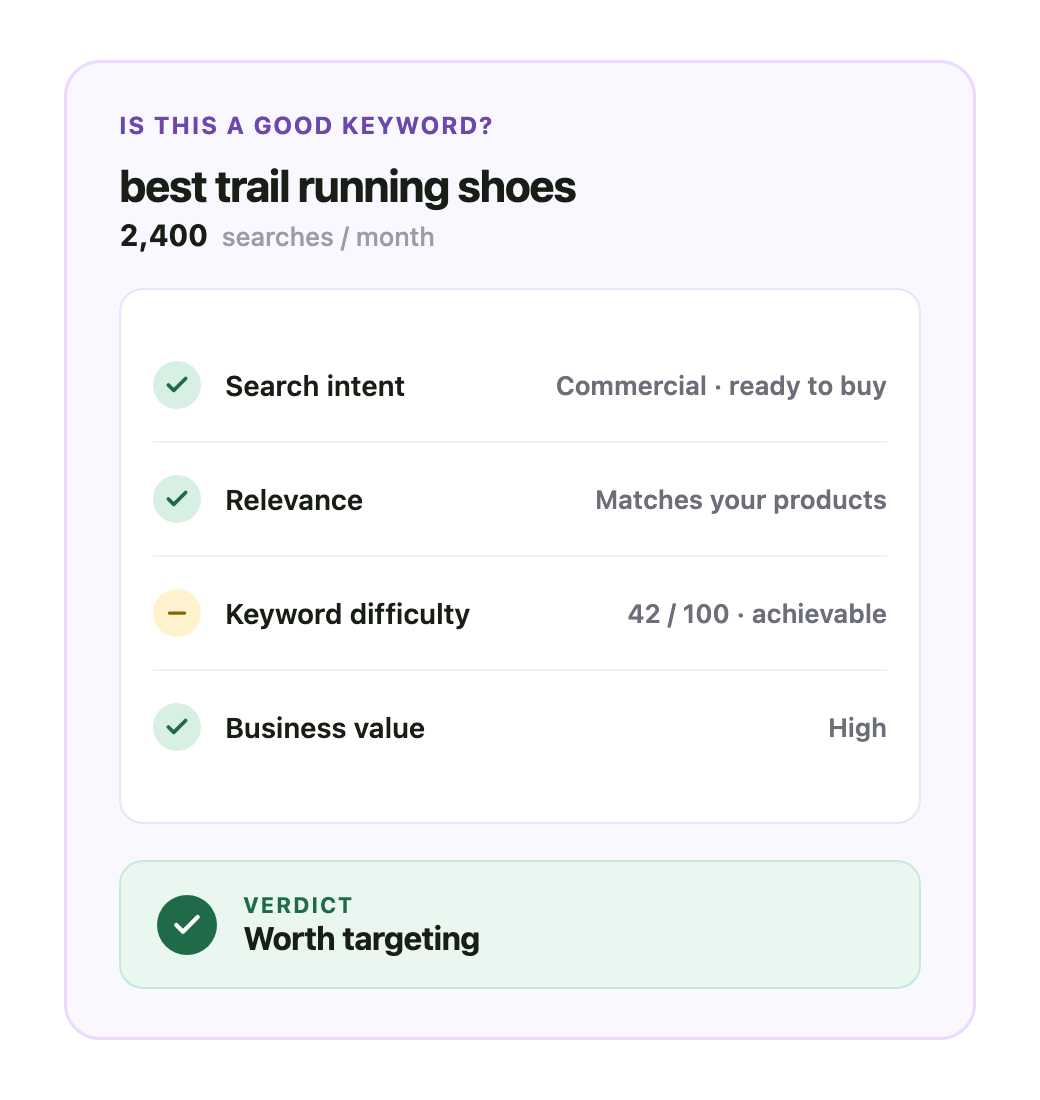Click the "High" business value text
This screenshot has width=1040, height=1100.
857,728
